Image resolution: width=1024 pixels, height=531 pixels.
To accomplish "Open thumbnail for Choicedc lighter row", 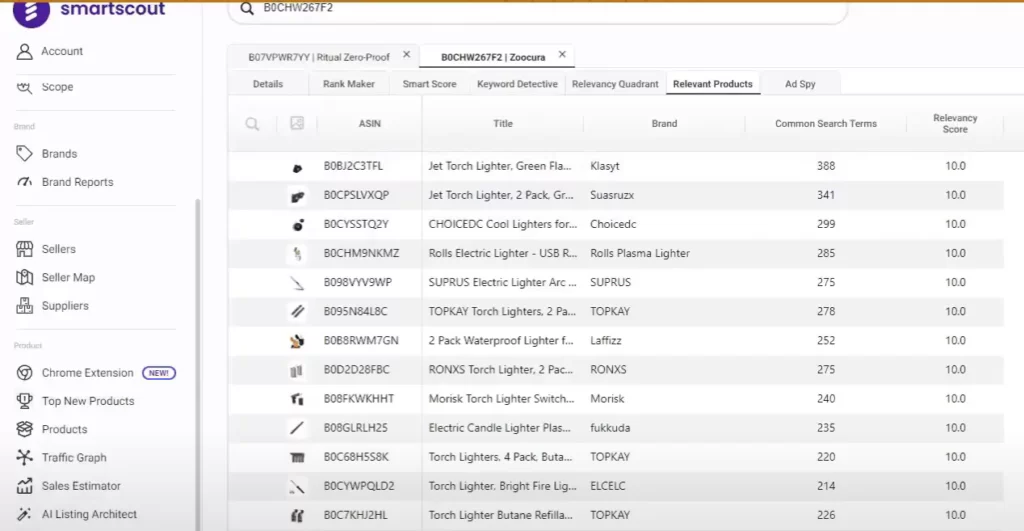I will (x=297, y=225).
